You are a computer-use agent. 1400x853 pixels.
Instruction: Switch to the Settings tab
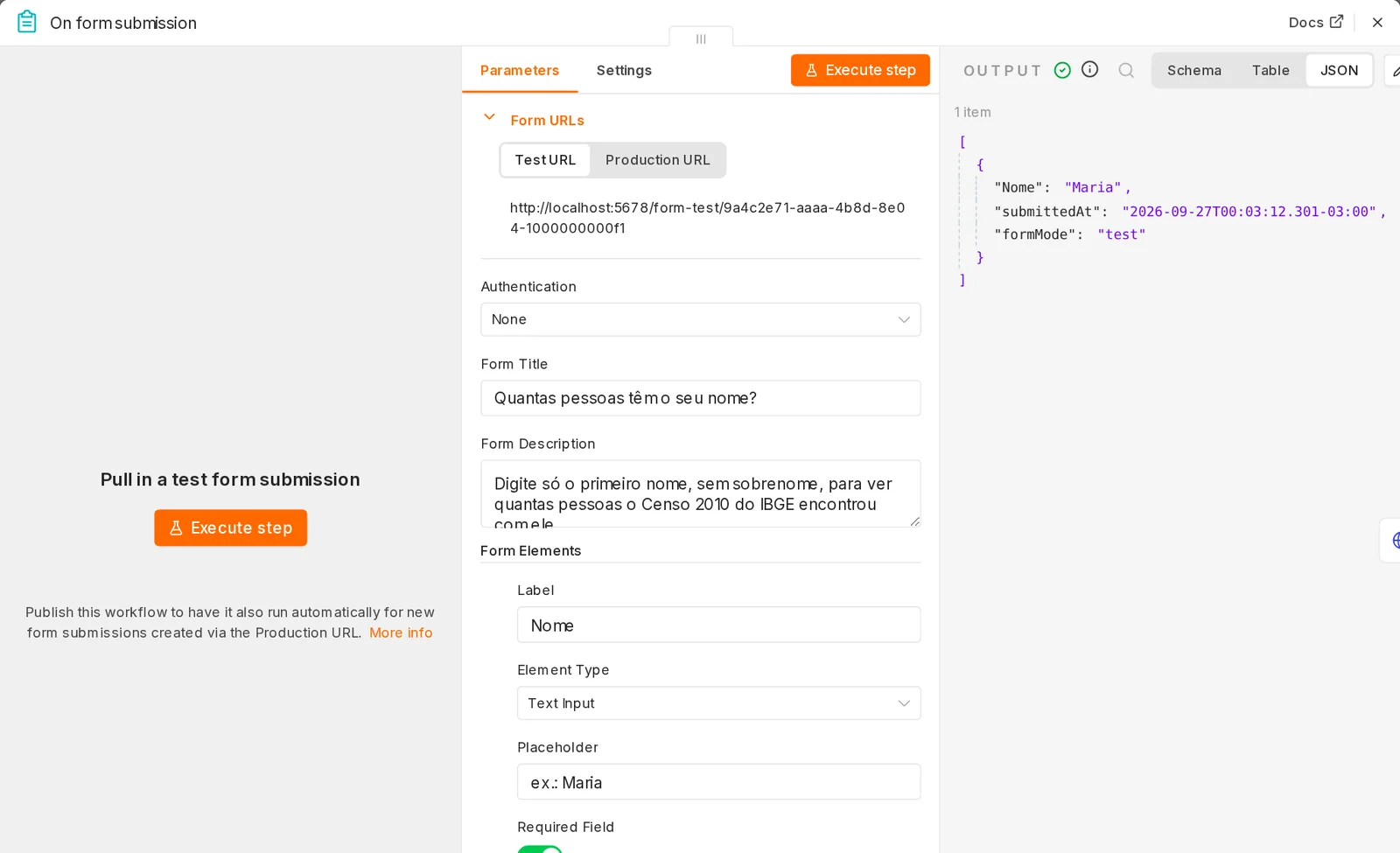(x=624, y=70)
